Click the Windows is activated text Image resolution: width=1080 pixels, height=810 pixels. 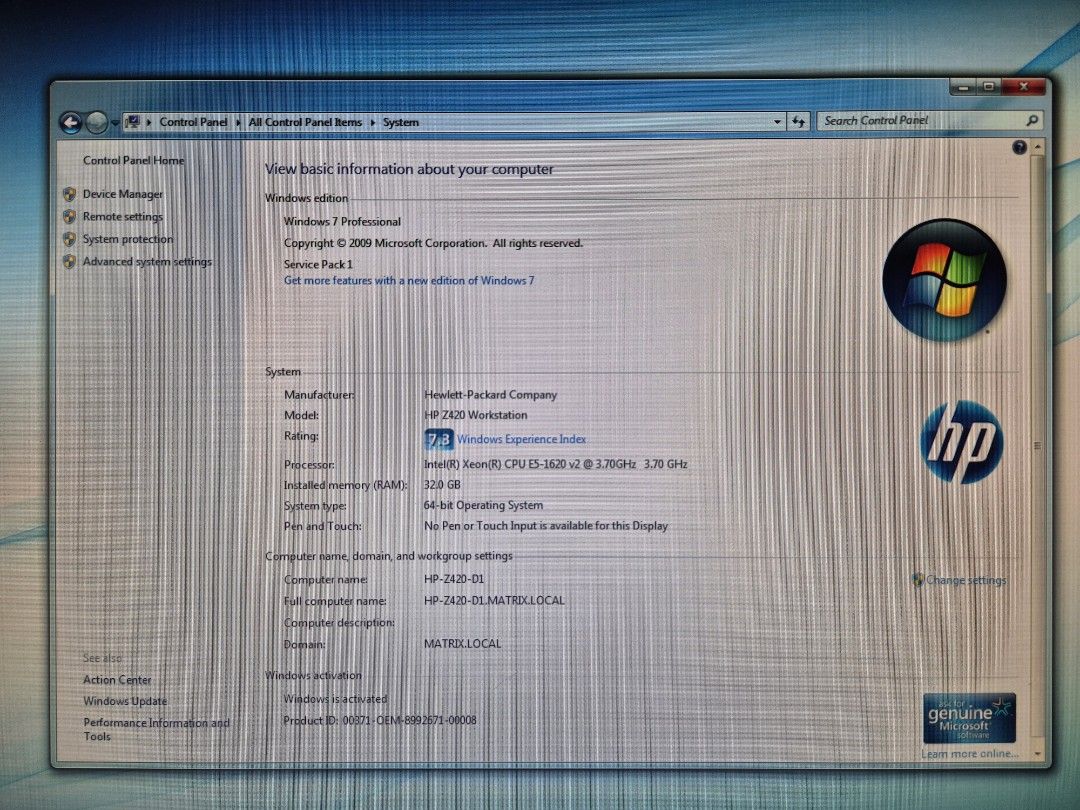(335, 699)
